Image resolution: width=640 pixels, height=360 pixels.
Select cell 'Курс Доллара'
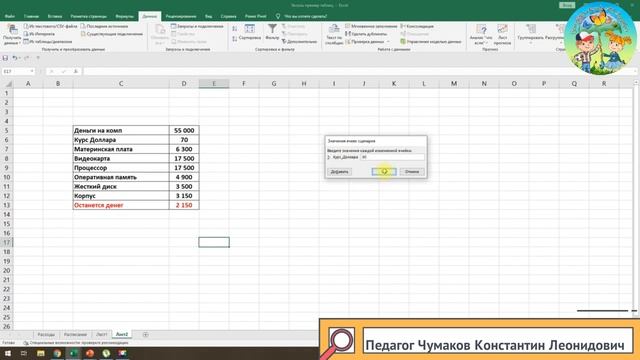pyautogui.click(x=121, y=140)
